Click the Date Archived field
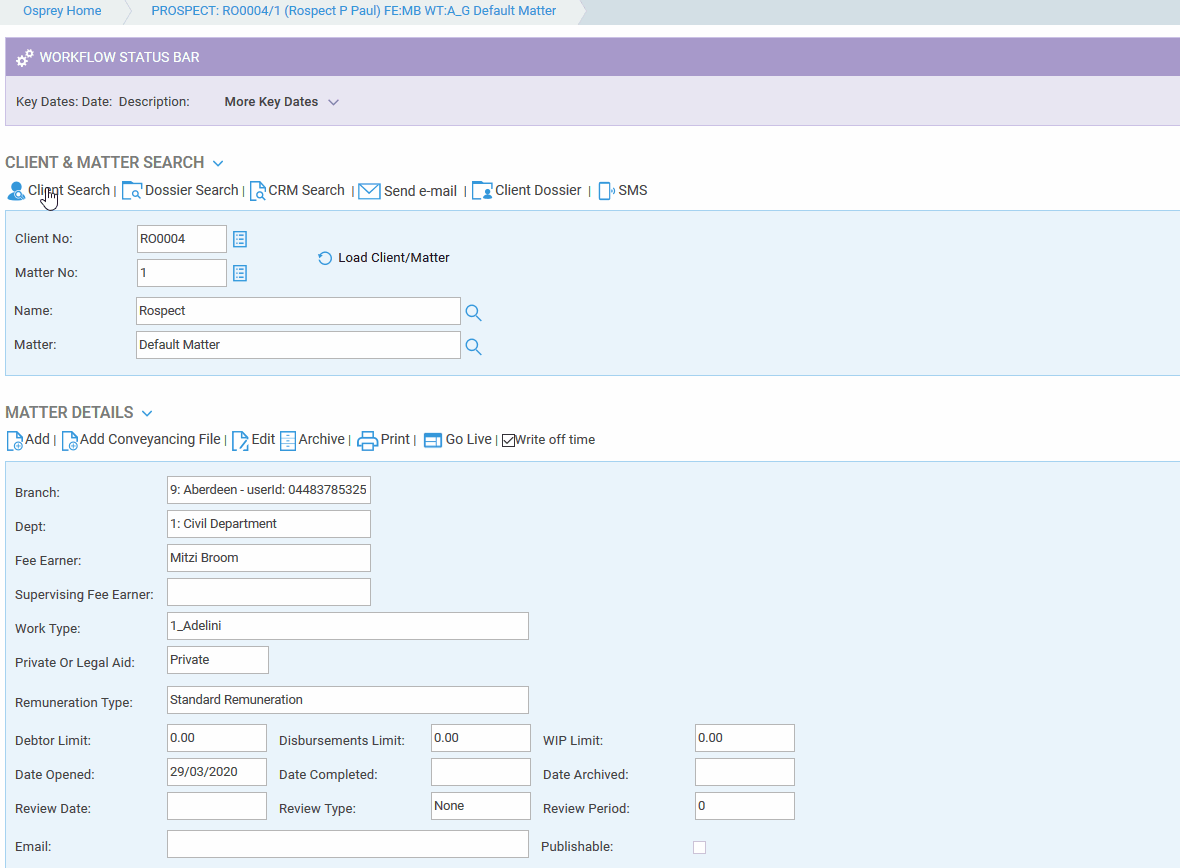This screenshot has height=868, width=1180. click(745, 772)
